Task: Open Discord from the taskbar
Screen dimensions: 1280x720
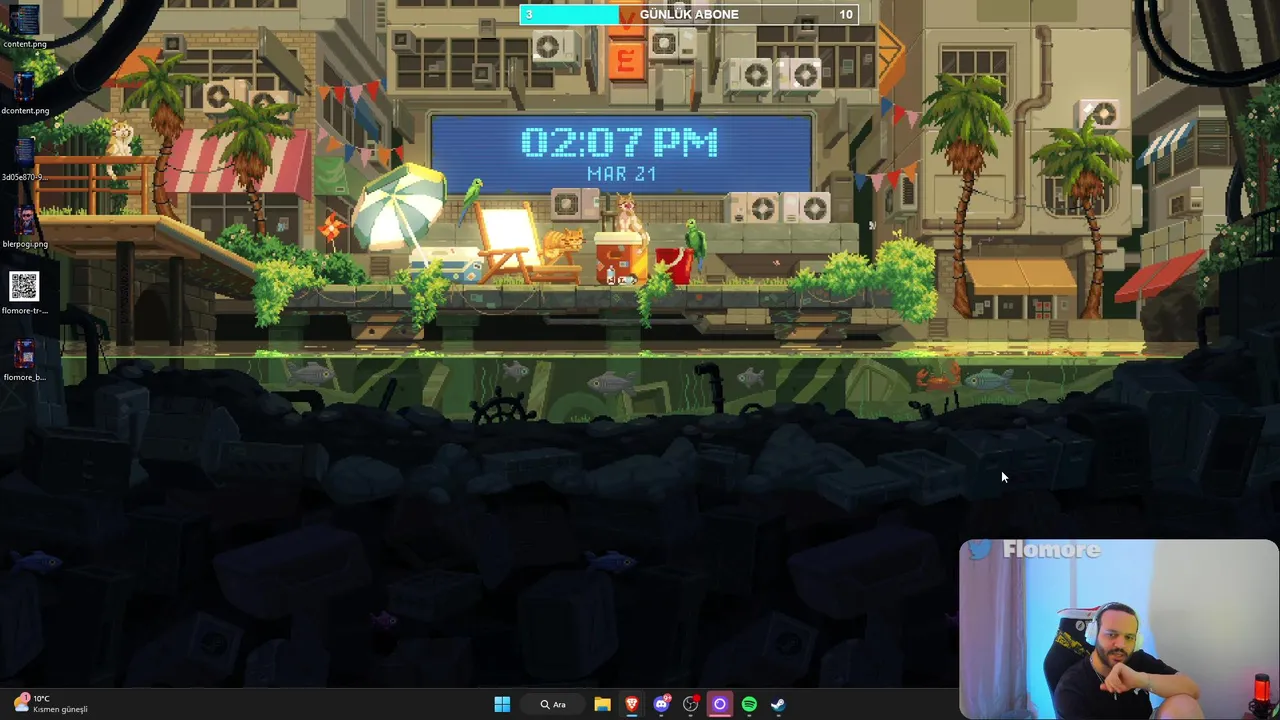Action: (x=661, y=704)
